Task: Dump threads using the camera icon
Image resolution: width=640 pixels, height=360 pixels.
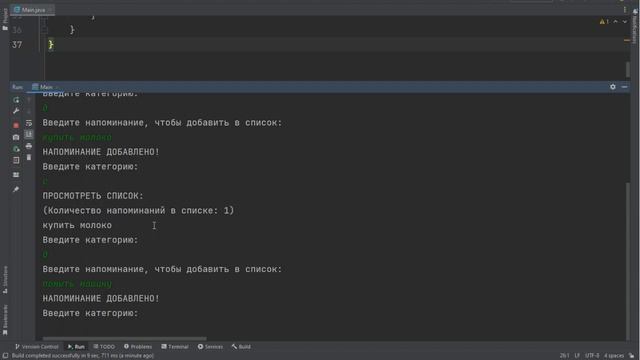Action: point(16,137)
